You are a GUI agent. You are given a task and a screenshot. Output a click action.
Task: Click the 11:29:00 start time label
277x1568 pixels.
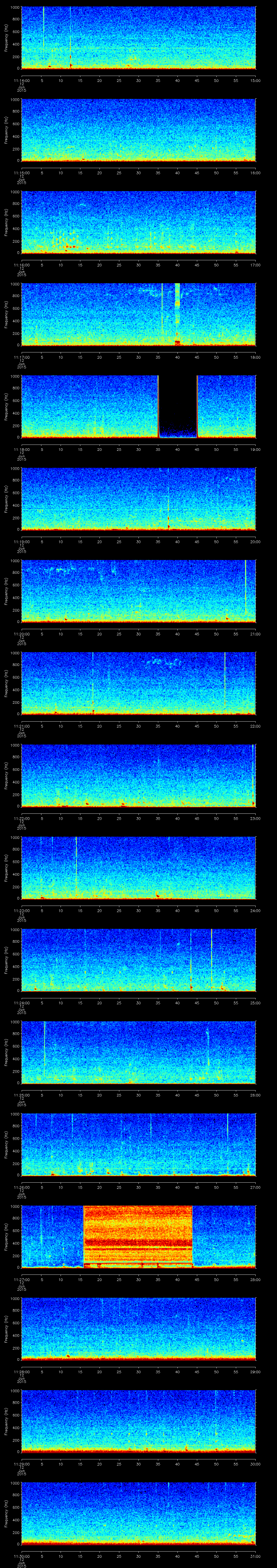click(x=21, y=1464)
